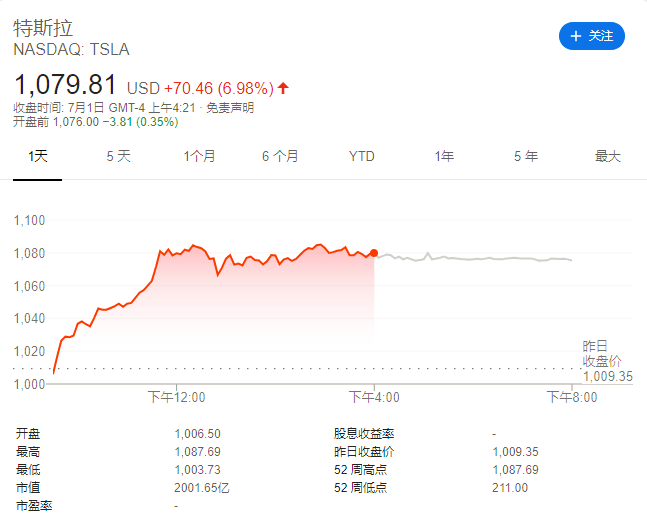This screenshot has width=647, height=524.
Task: Click the 市值 2001.65亿 value
Action: click(200, 487)
